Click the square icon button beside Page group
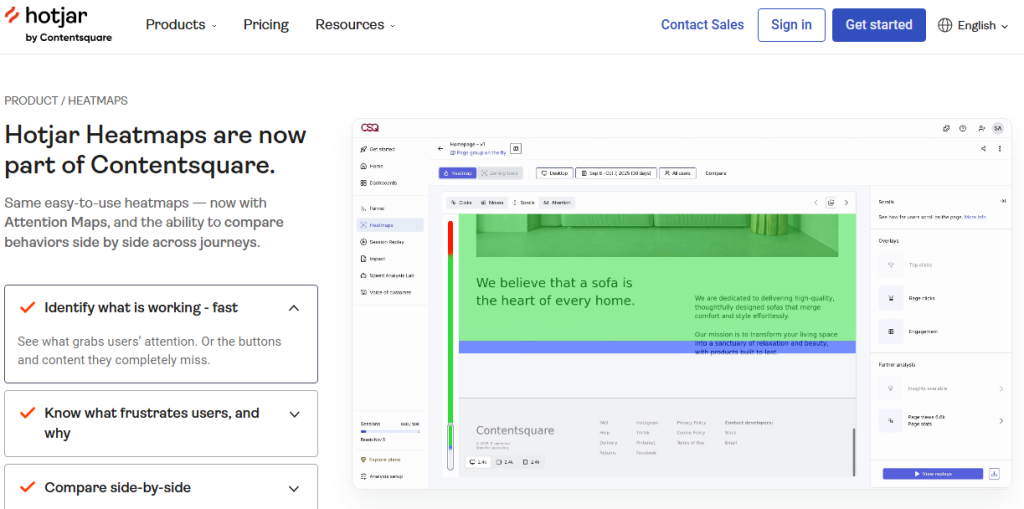1024x509 pixels. (x=515, y=149)
